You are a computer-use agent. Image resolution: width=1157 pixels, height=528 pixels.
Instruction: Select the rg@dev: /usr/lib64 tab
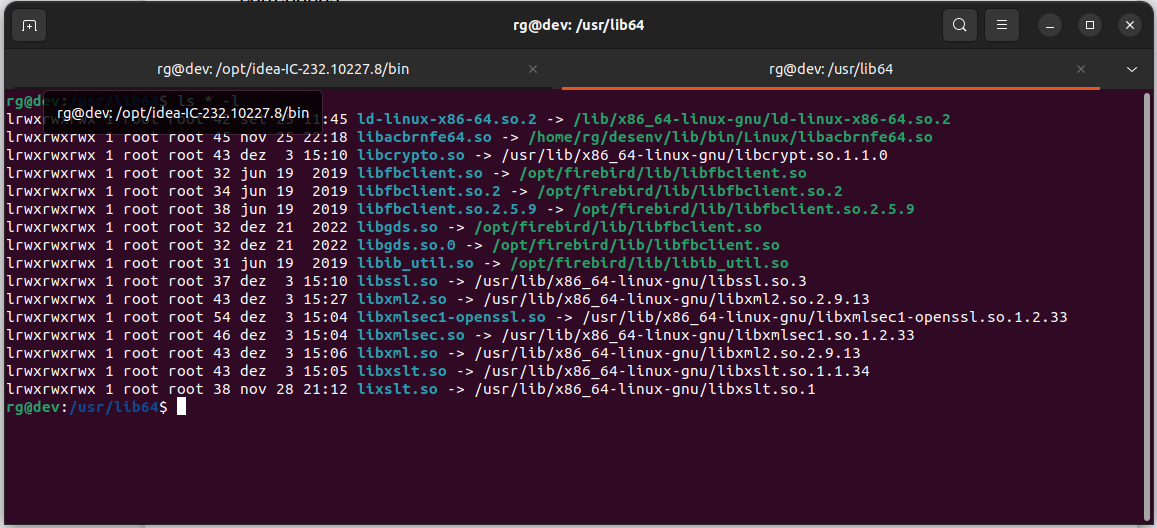[831, 69]
